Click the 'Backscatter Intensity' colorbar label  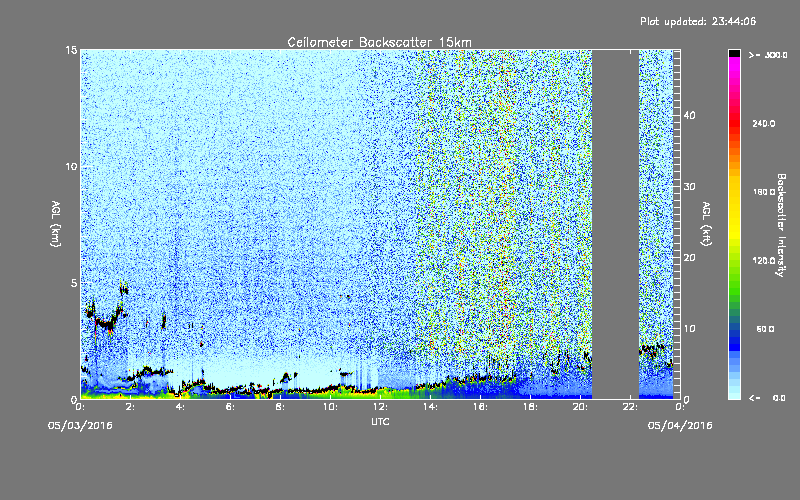781,225
